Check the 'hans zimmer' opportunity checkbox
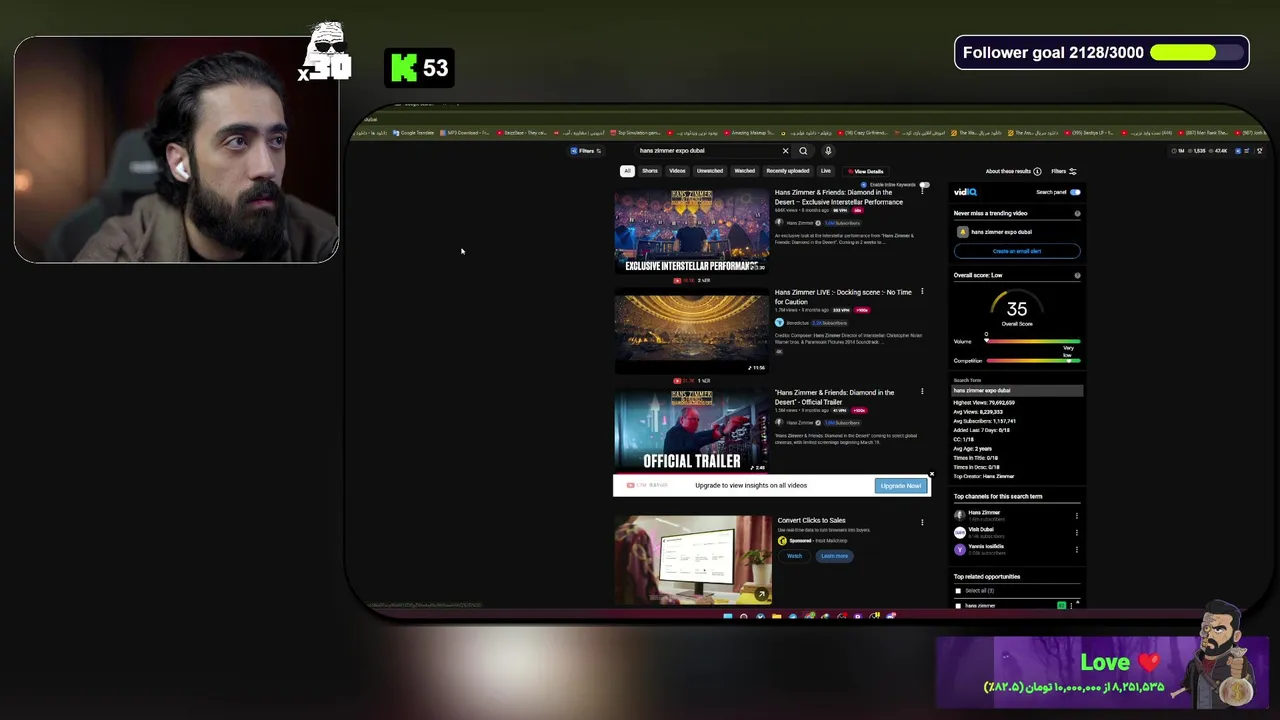 (x=958, y=605)
